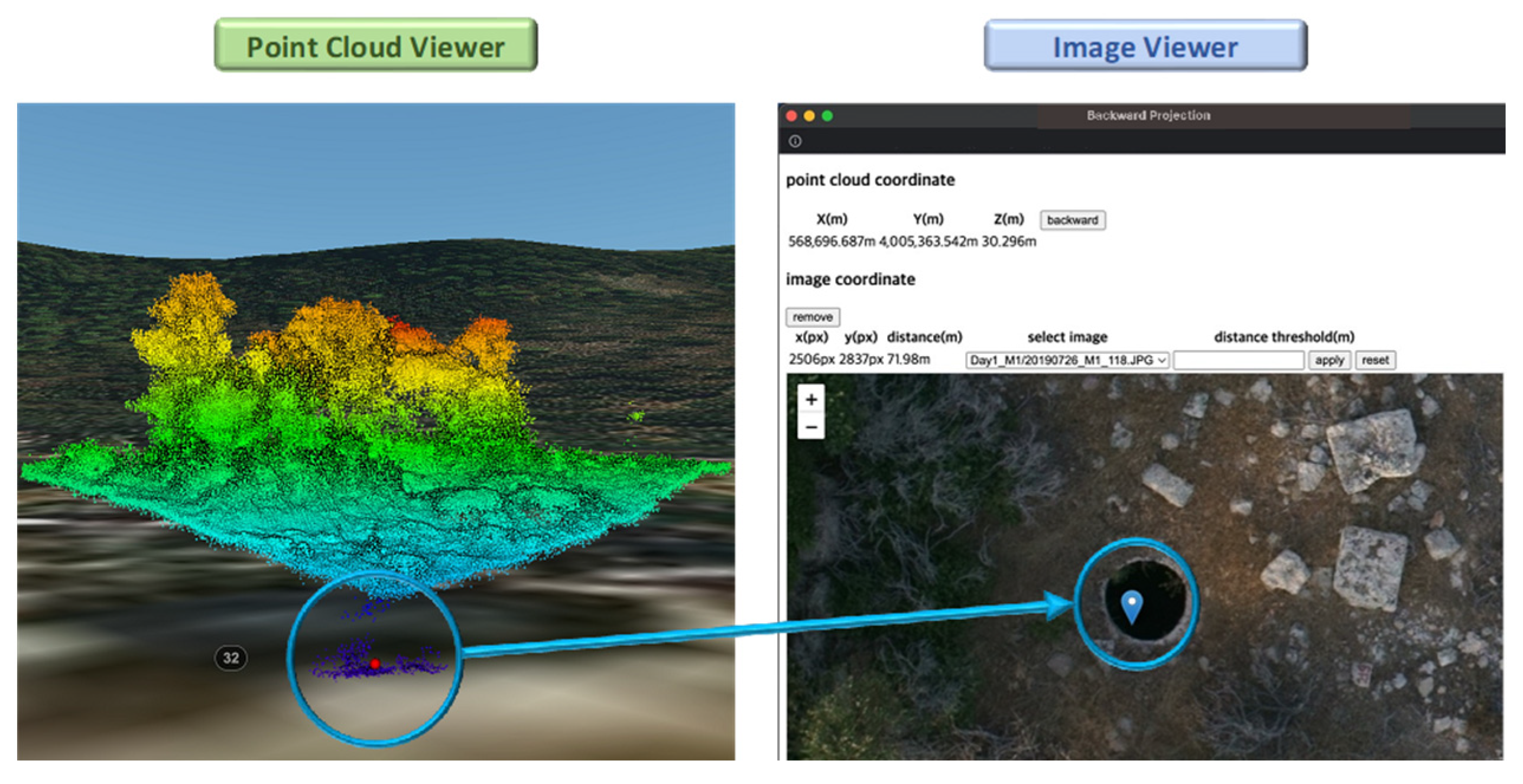Minimize window with the yellow button
1523x784 pixels.
pyautogui.click(x=810, y=116)
